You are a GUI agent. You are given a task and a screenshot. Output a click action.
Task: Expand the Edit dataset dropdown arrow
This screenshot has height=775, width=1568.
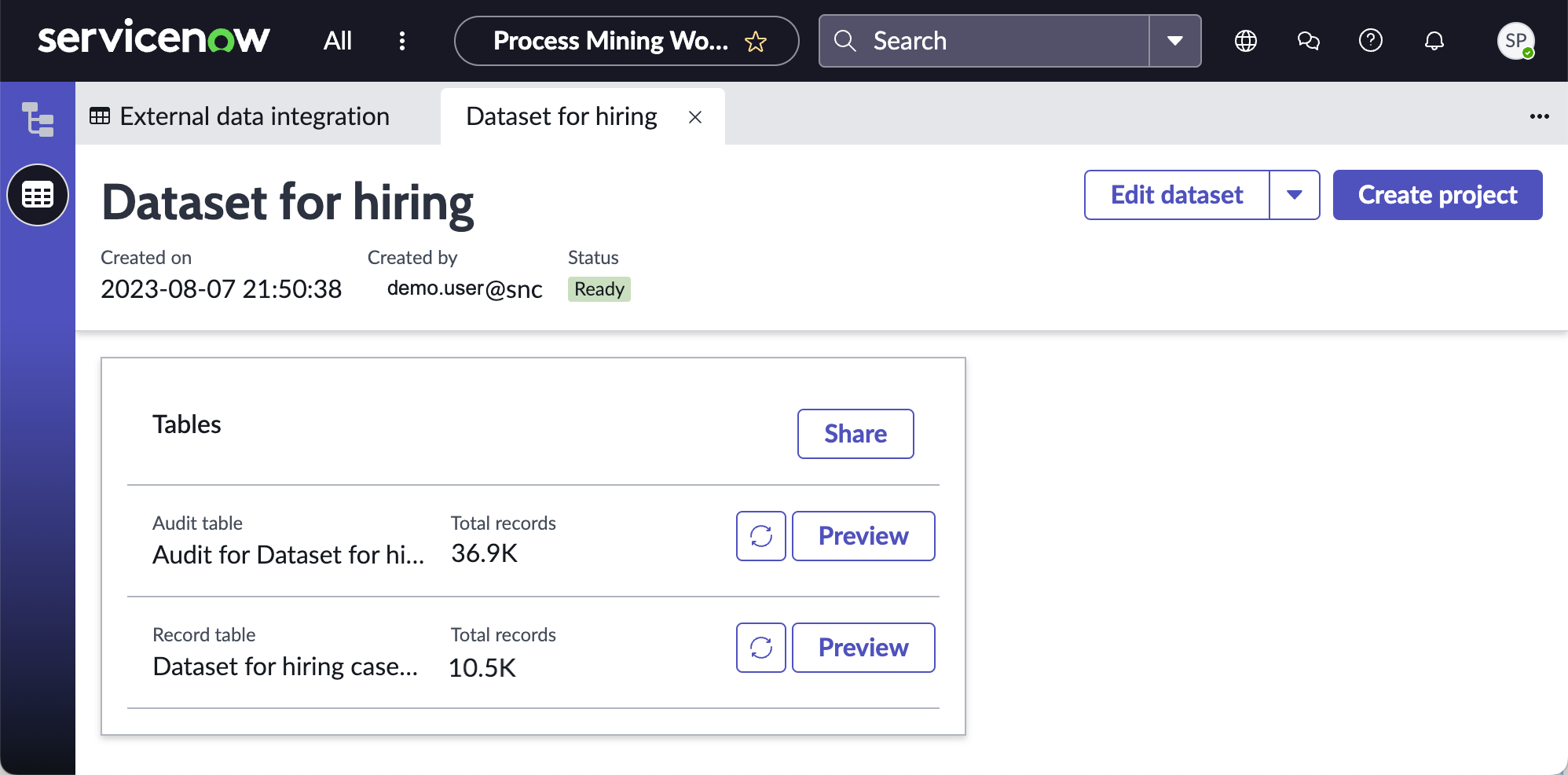pos(1295,195)
